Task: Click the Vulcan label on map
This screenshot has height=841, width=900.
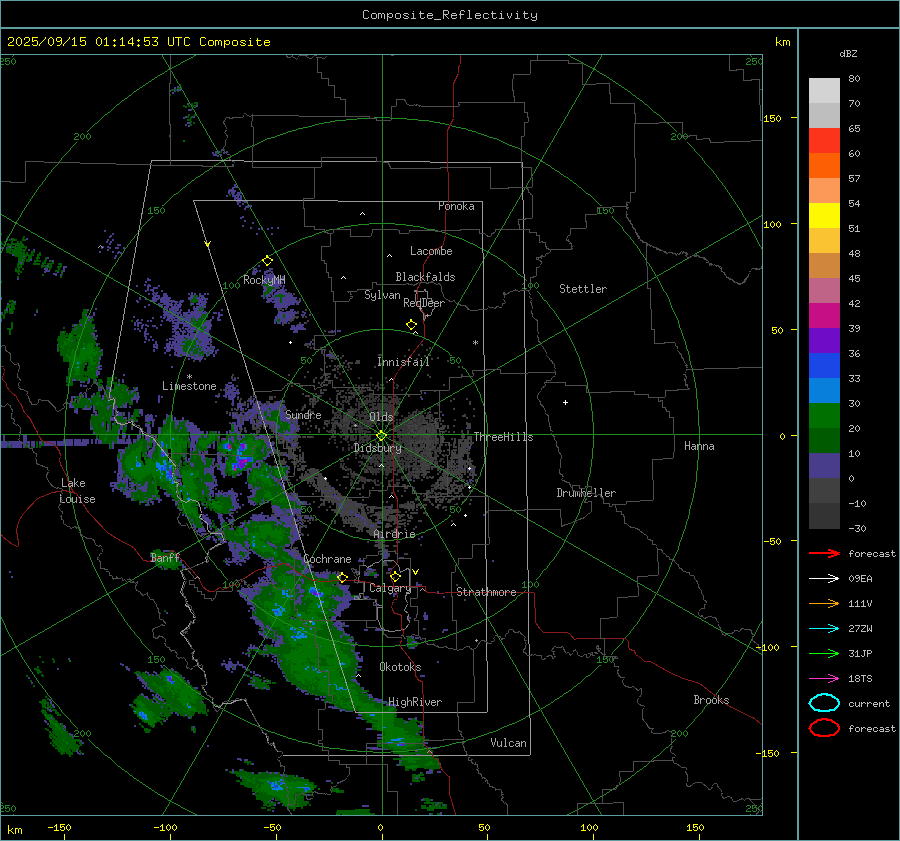Action: 508,743
